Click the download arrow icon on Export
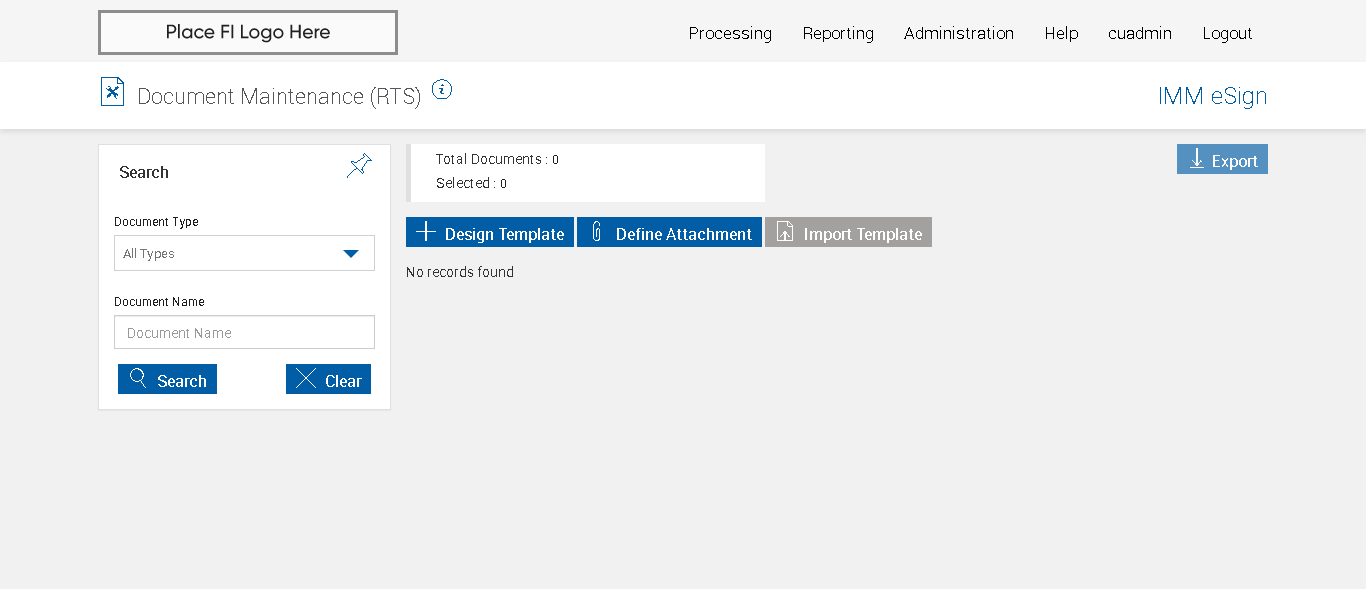 [1196, 159]
